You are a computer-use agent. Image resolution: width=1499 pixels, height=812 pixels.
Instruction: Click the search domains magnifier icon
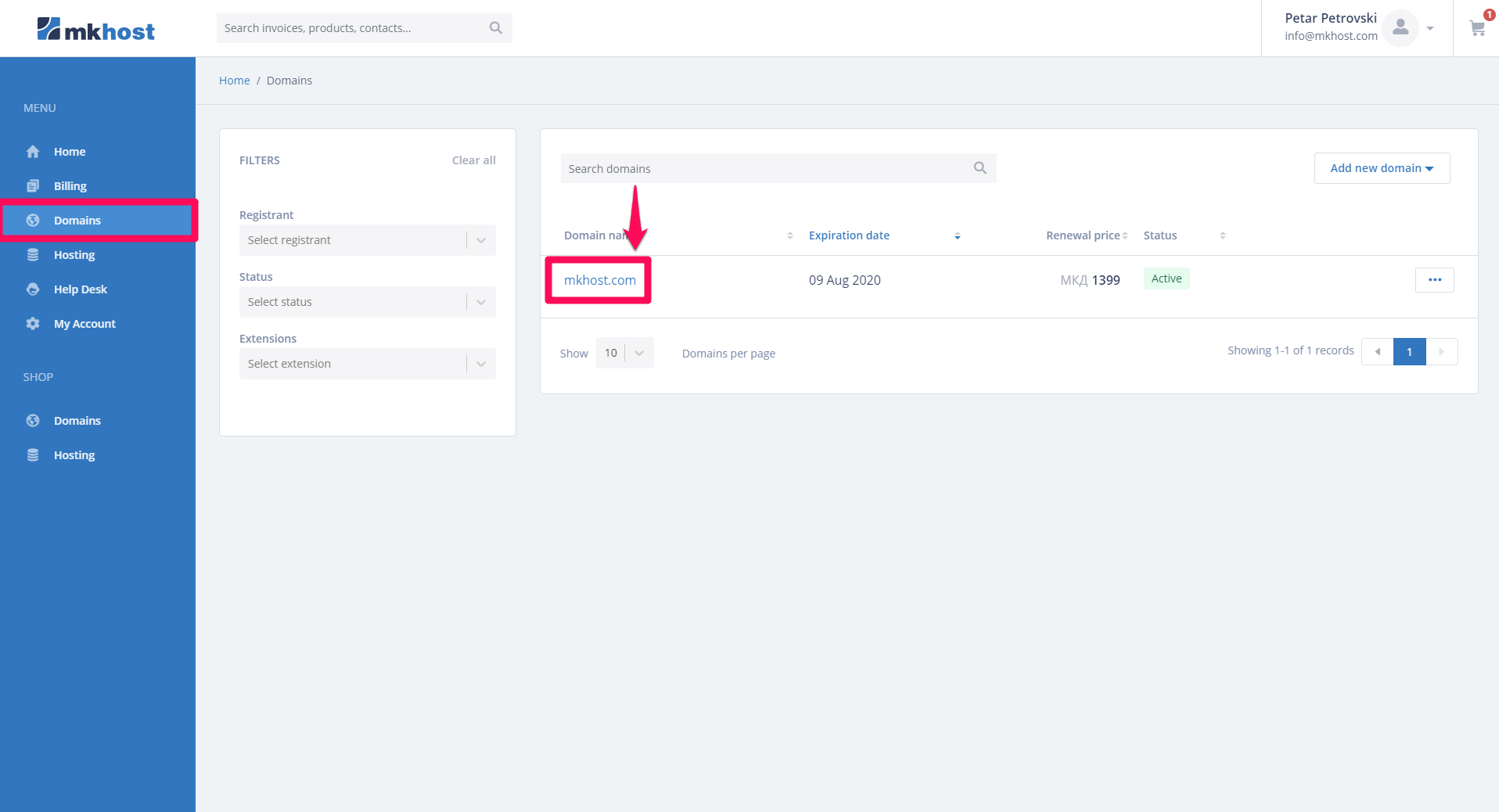[980, 168]
